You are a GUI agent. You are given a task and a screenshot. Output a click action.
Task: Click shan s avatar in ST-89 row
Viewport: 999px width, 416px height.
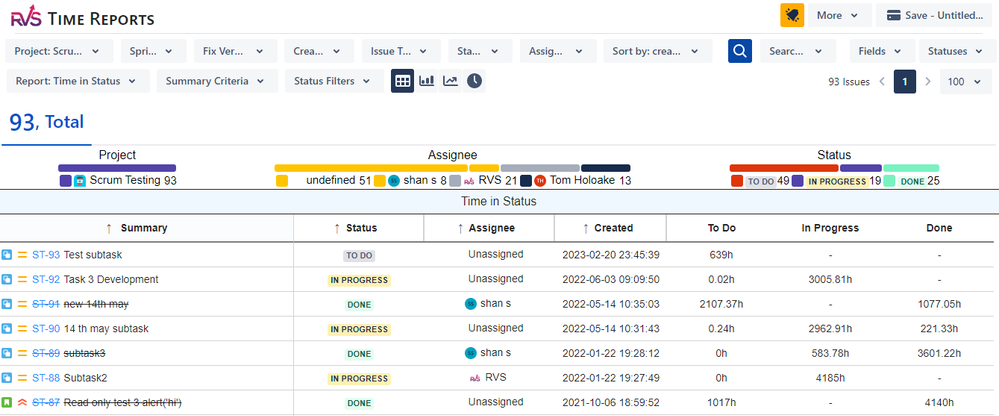coord(471,353)
